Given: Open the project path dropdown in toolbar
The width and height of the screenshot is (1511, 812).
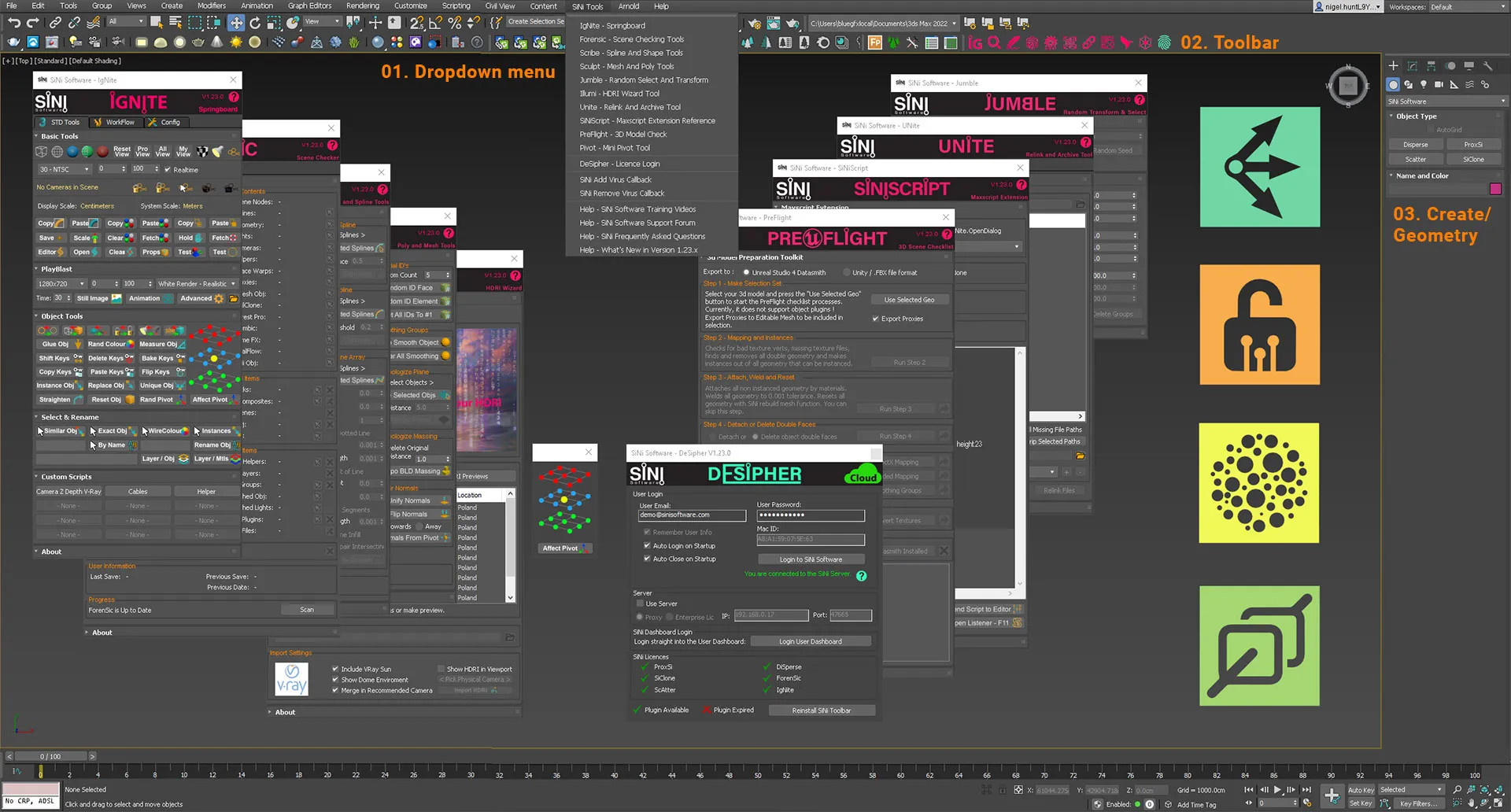Looking at the screenshot, I should coord(883,24).
